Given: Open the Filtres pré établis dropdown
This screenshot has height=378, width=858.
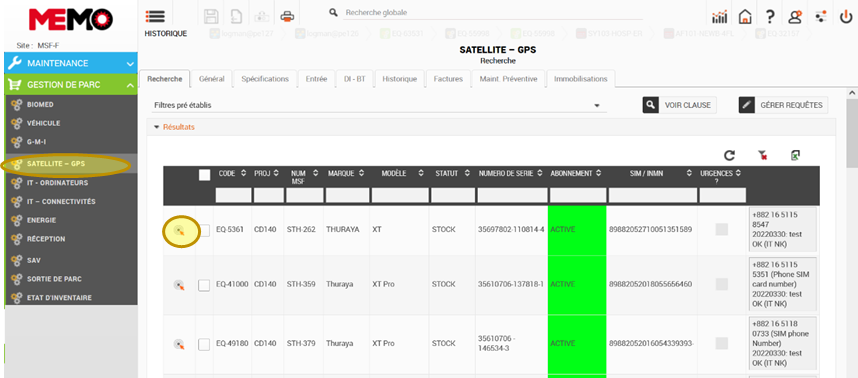Looking at the screenshot, I should (x=379, y=105).
